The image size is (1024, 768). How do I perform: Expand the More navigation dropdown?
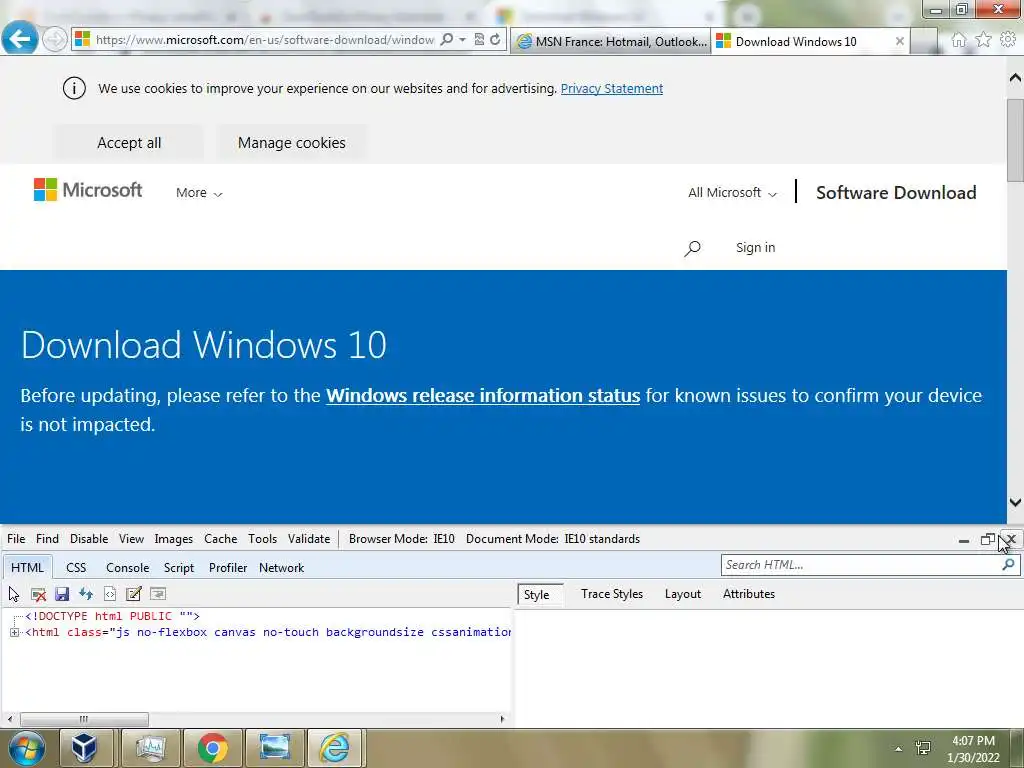click(x=199, y=193)
